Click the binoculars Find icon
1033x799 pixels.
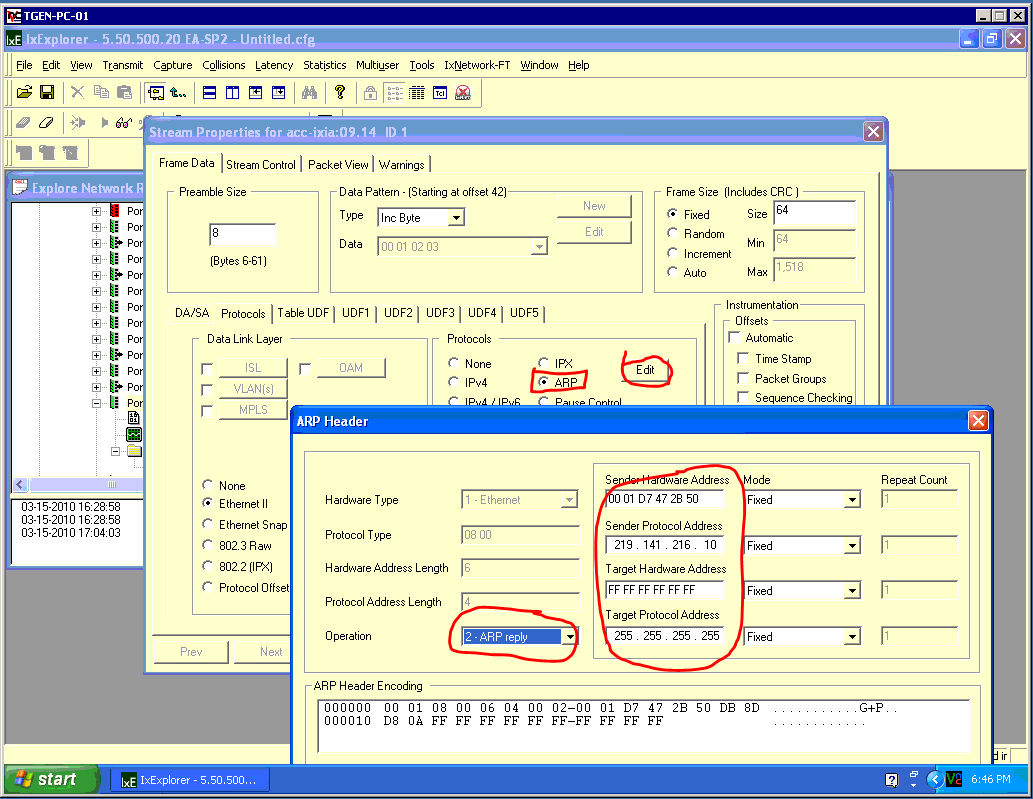point(310,92)
